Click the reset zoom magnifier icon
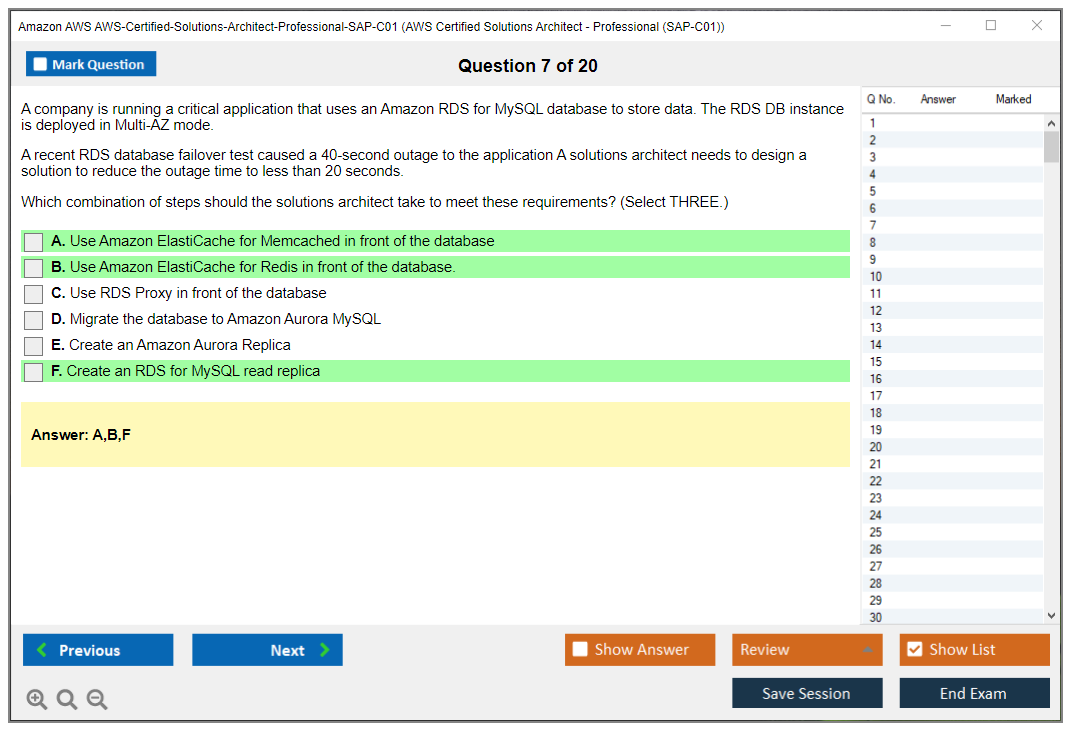 [67, 700]
